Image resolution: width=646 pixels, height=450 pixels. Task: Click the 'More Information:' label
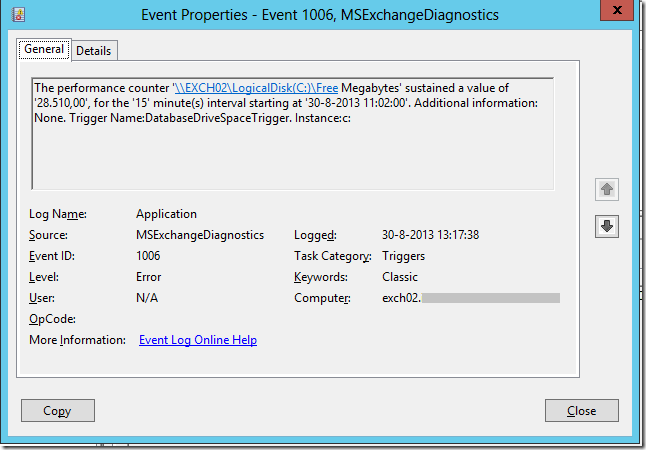click(77, 340)
